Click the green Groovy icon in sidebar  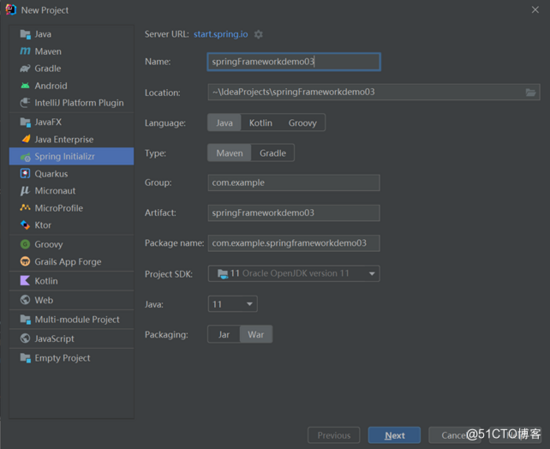tap(25, 244)
